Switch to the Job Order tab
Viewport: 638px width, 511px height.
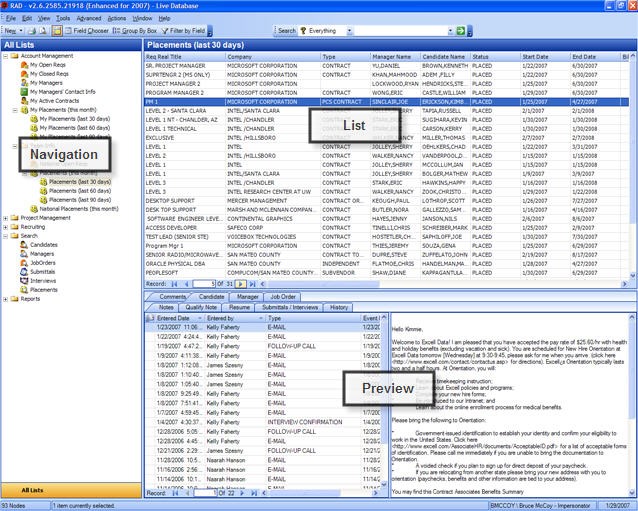pos(282,297)
